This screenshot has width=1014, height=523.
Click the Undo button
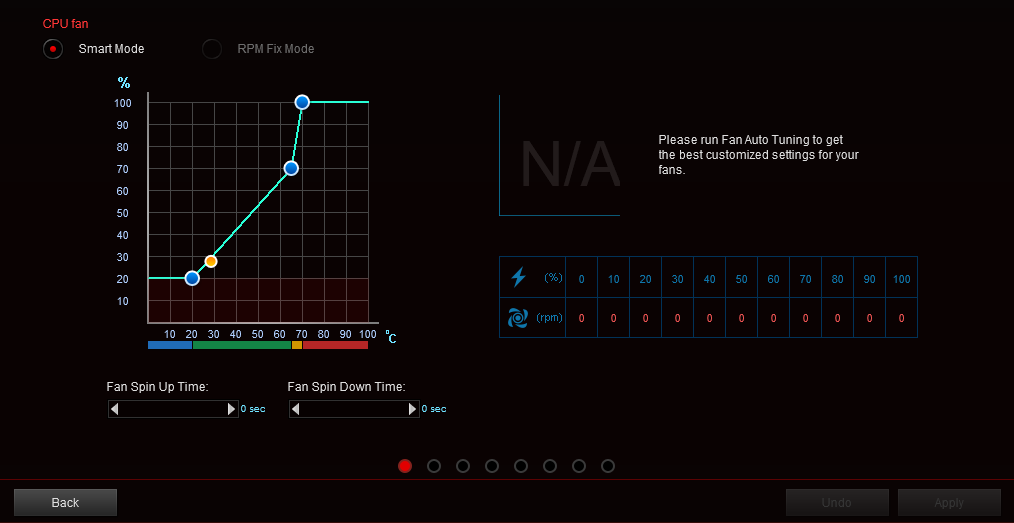coord(837,502)
